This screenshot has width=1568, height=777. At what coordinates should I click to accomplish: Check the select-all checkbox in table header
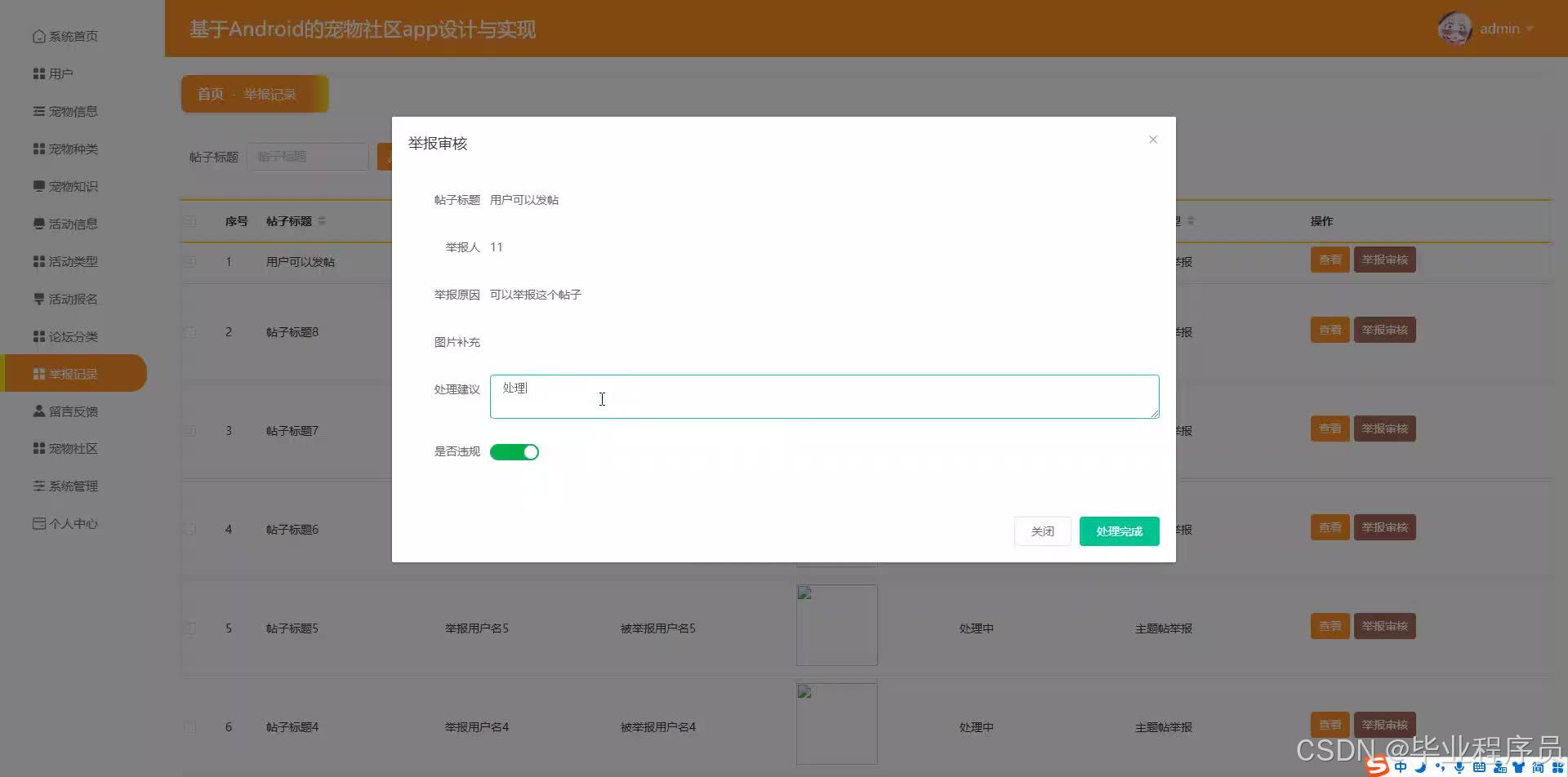point(189,221)
